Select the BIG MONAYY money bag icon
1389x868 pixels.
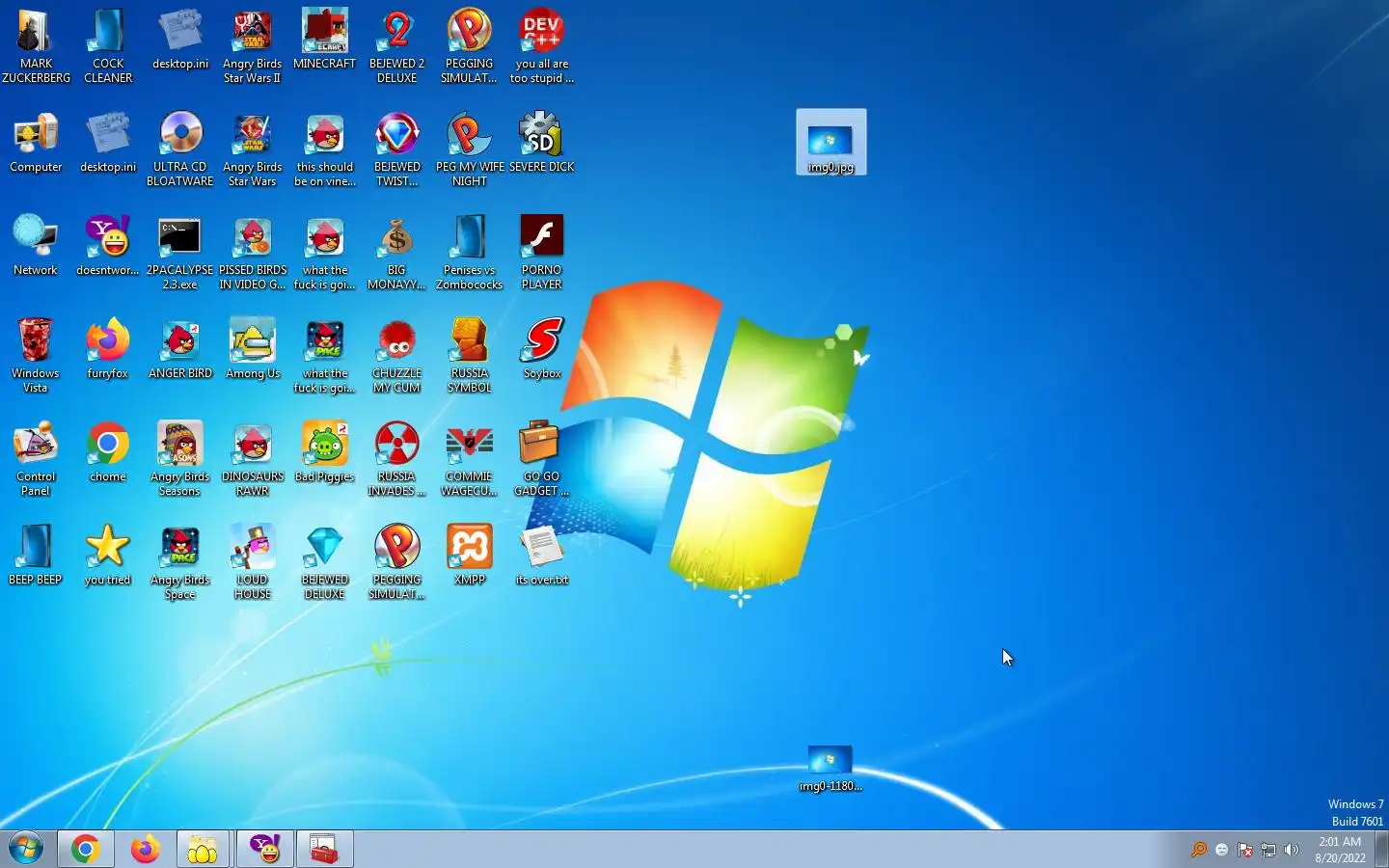[396, 253]
